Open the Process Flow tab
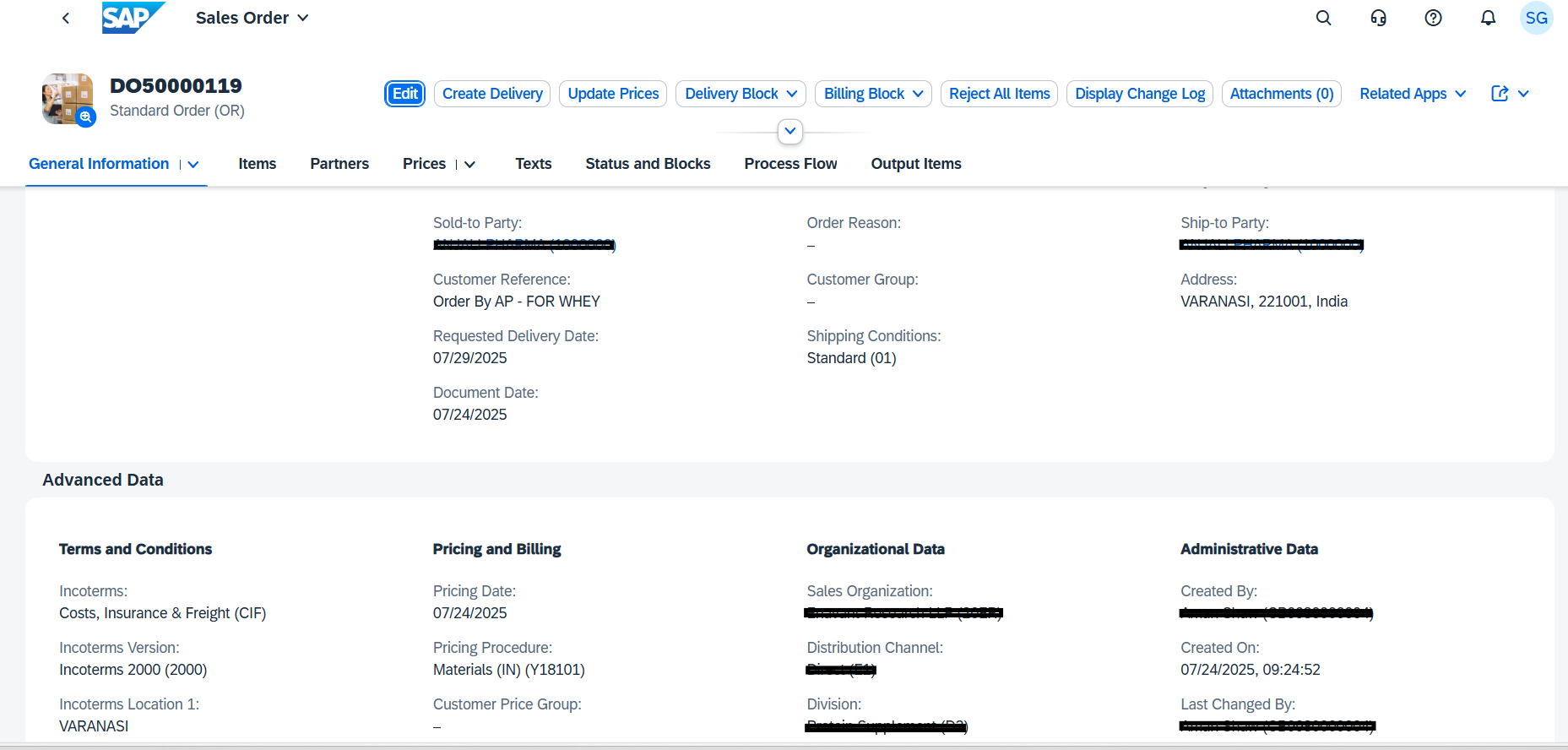 point(790,164)
